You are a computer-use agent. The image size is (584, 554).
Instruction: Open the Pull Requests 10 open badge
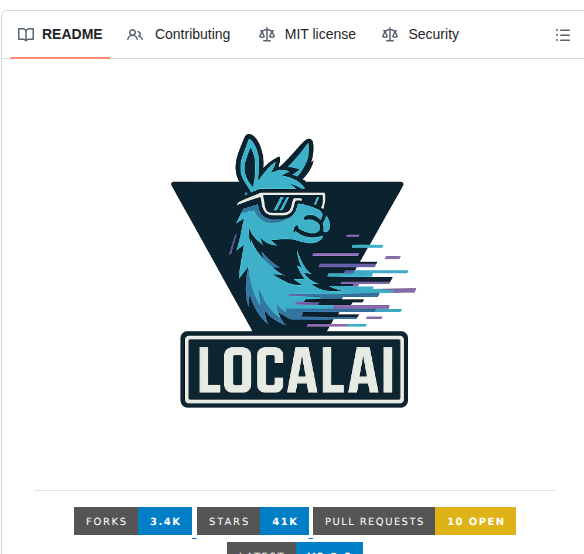[x=414, y=521]
